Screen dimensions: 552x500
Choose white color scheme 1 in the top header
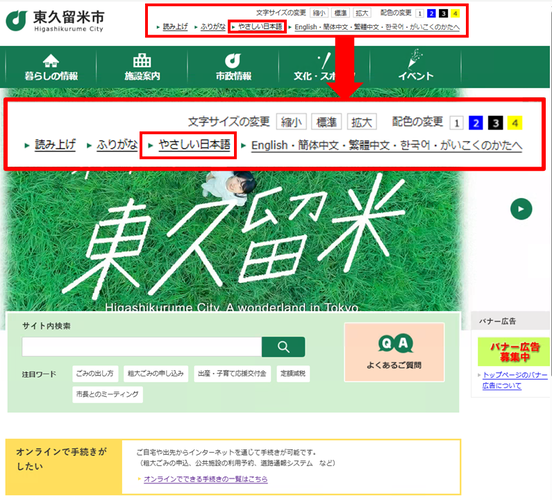click(419, 13)
